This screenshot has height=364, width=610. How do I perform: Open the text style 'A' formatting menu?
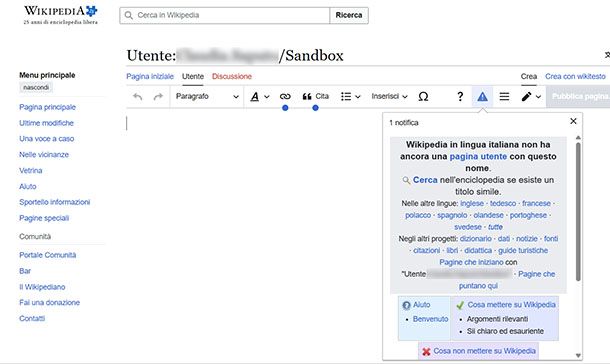pos(259,96)
